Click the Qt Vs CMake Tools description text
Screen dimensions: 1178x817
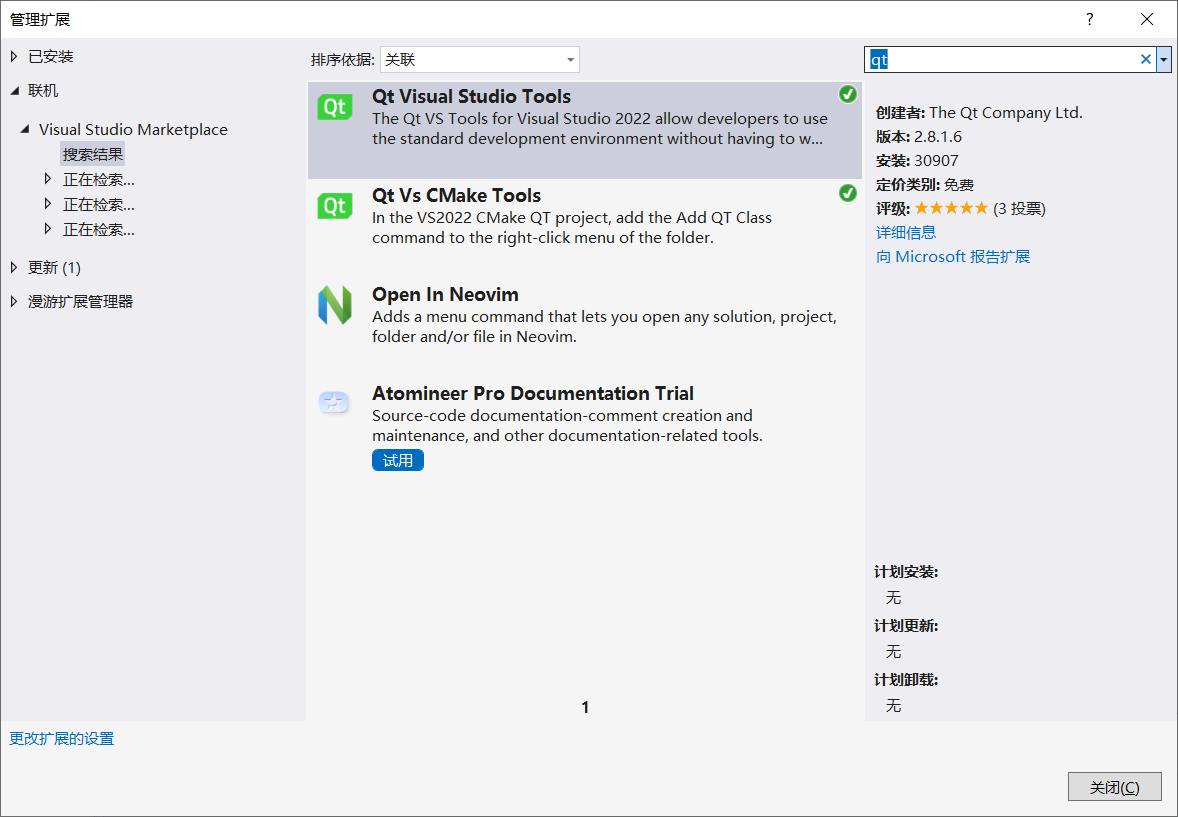point(572,227)
